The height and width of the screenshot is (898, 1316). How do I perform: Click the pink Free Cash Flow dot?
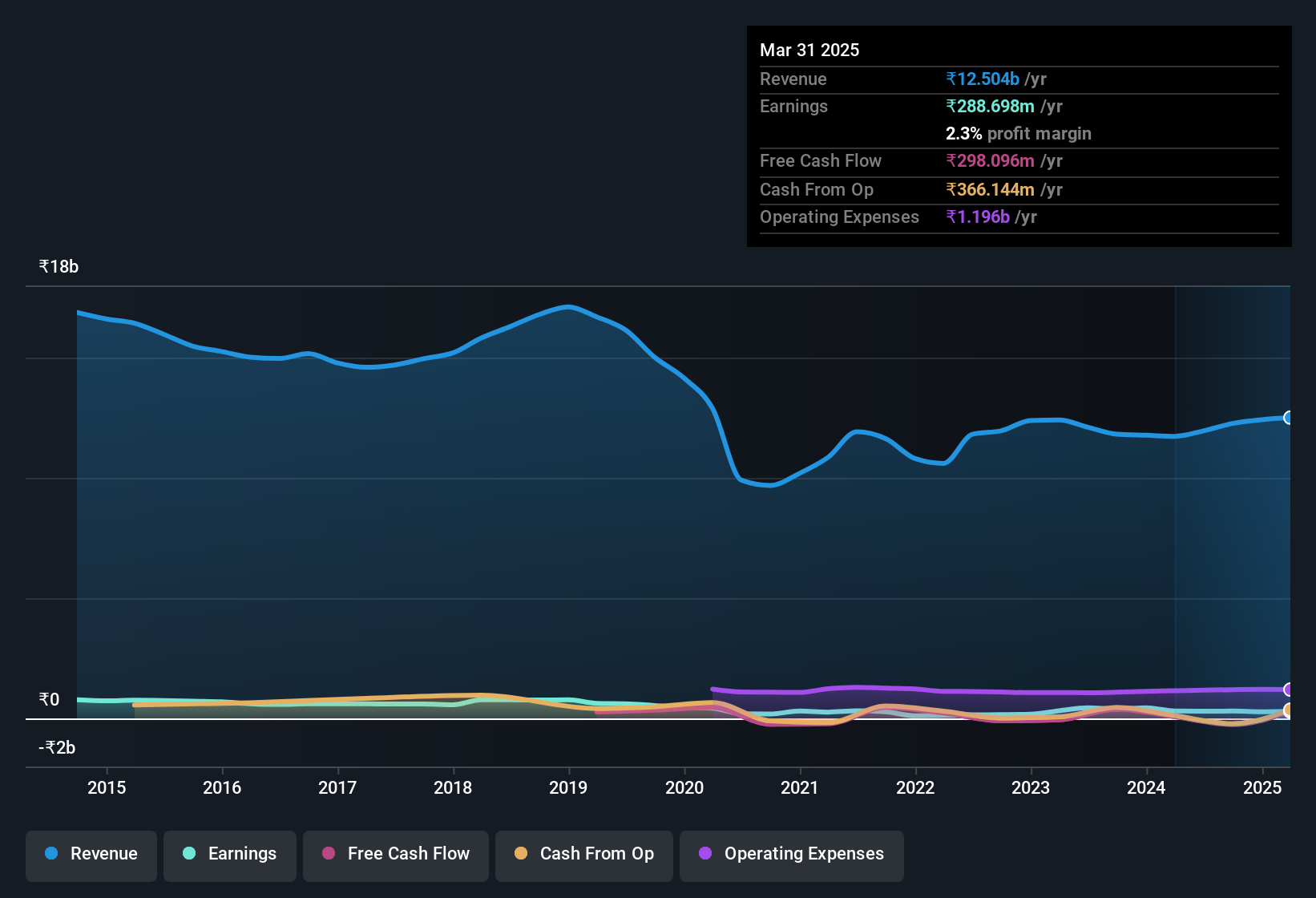pos(329,853)
